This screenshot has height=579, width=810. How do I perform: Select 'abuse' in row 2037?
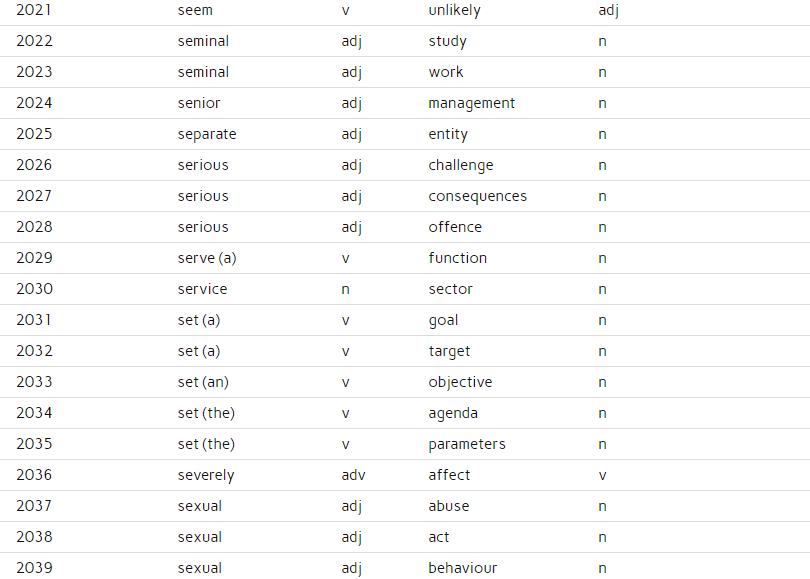tap(448, 506)
